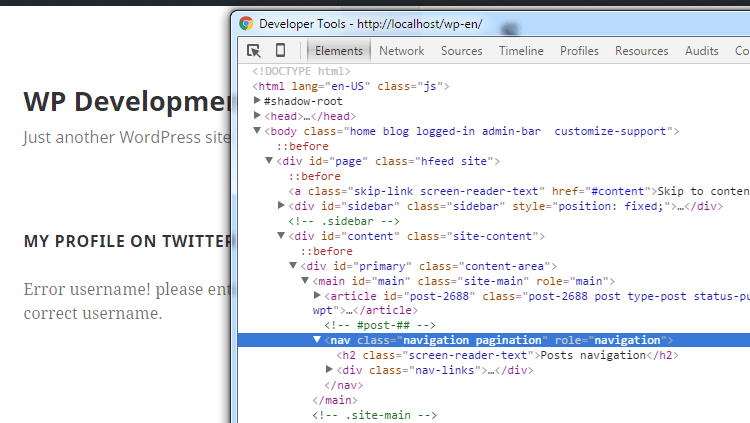Expand the div id="sidebar" node
750x423 pixels.
pos(281,205)
